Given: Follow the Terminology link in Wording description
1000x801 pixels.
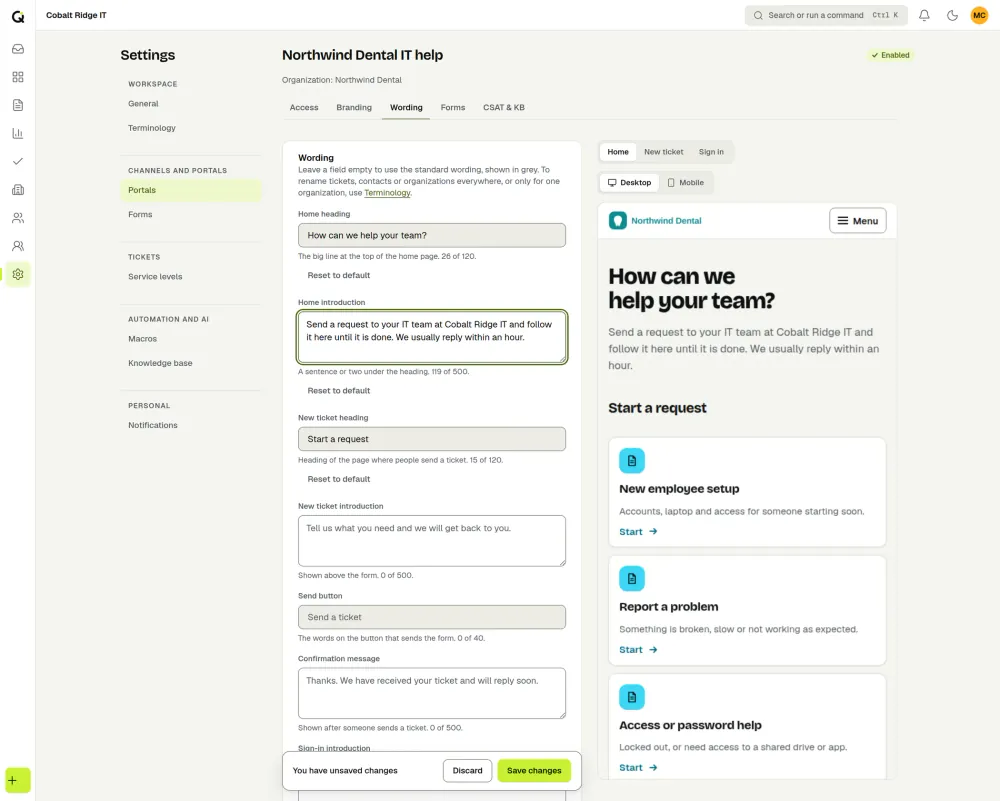Looking at the screenshot, I should tap(387, 193).
